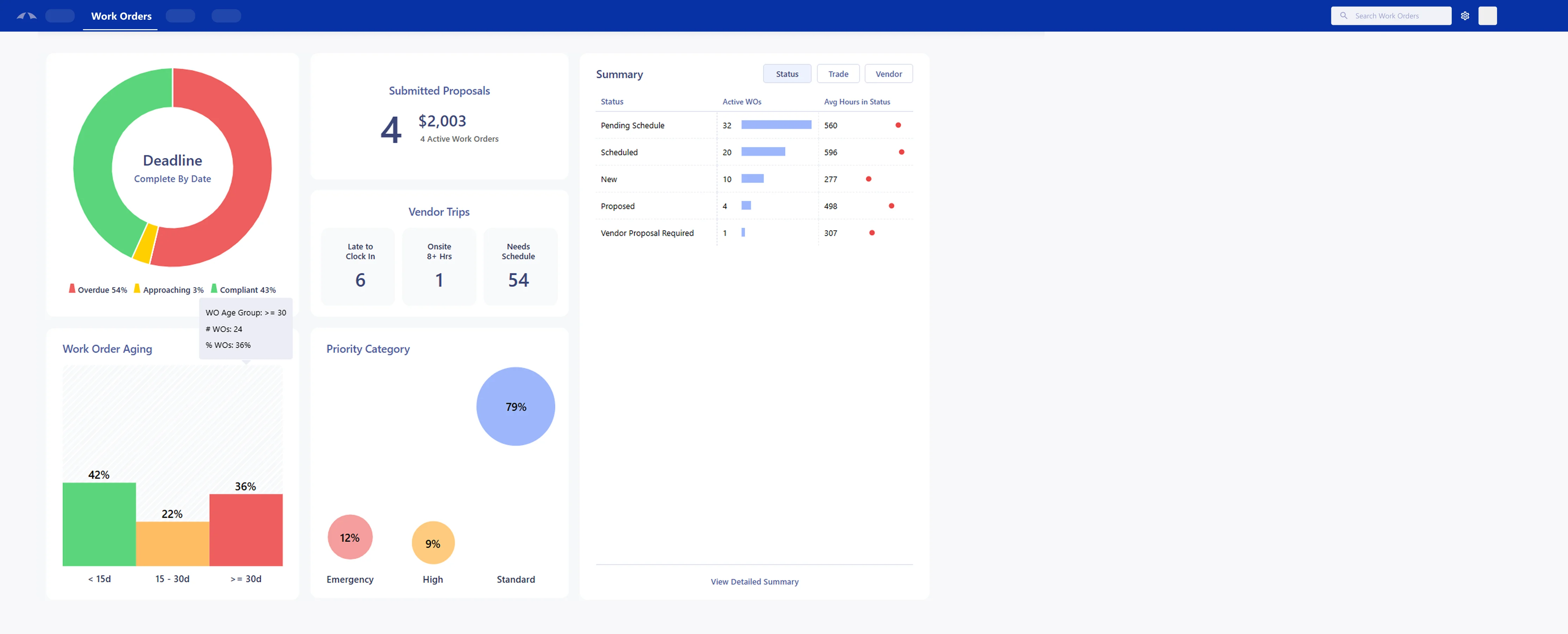Click the red dot beside 498 hours

point(892,206)
